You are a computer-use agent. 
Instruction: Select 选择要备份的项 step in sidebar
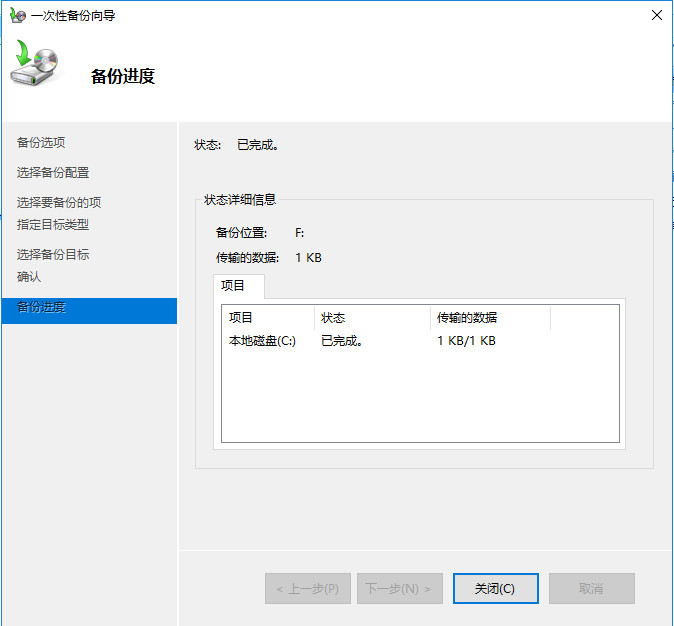click(x=59, y=202)
